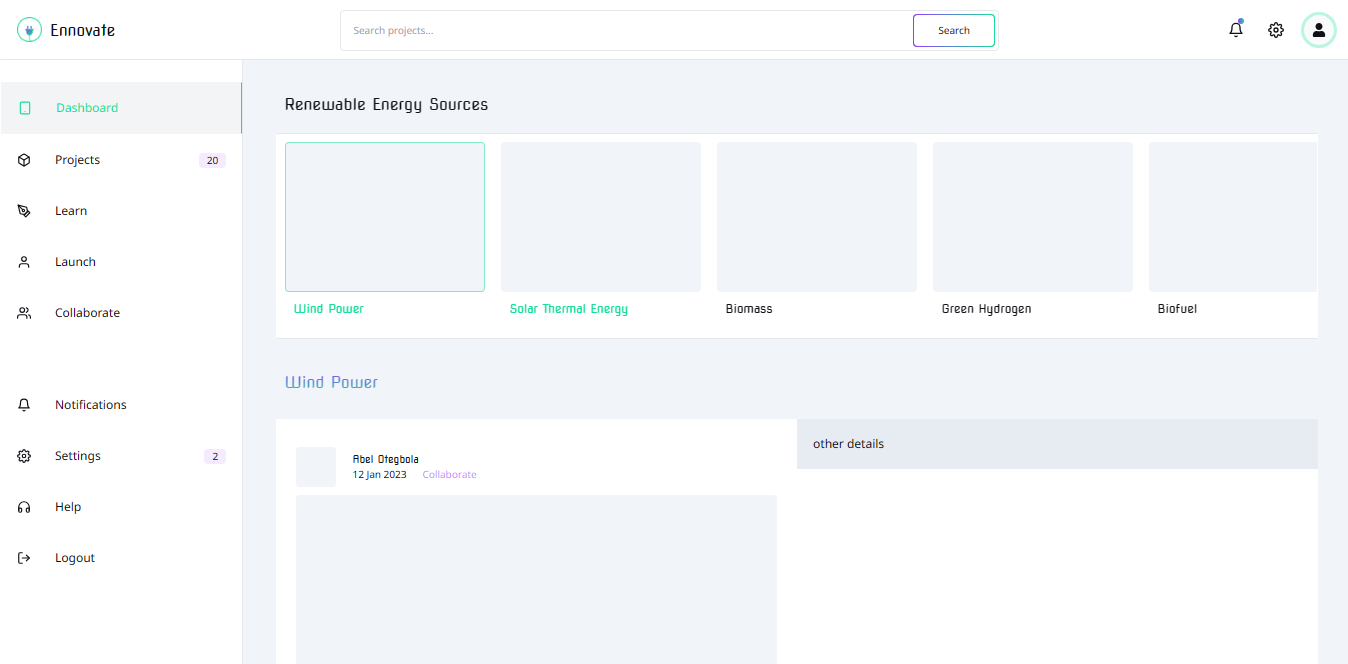Click the Help headphones icon
Screen dimensions: 1348x664
(25, 507)
